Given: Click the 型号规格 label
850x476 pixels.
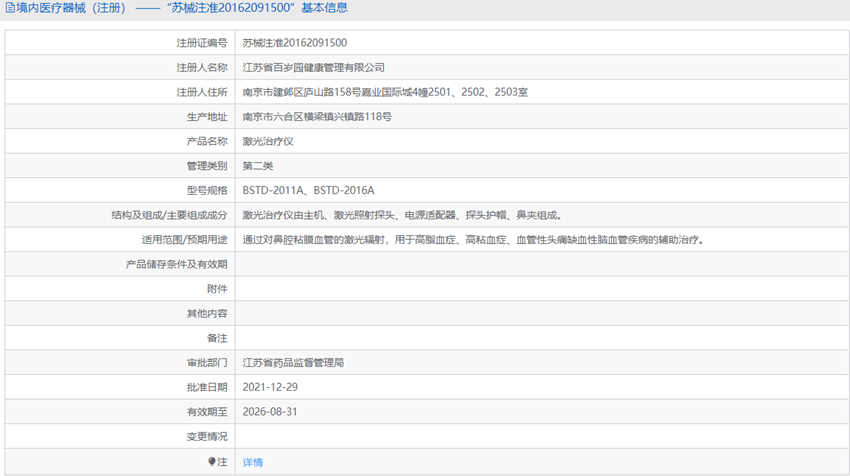Looking at the screenshot, I should click(x=207, y=190).
